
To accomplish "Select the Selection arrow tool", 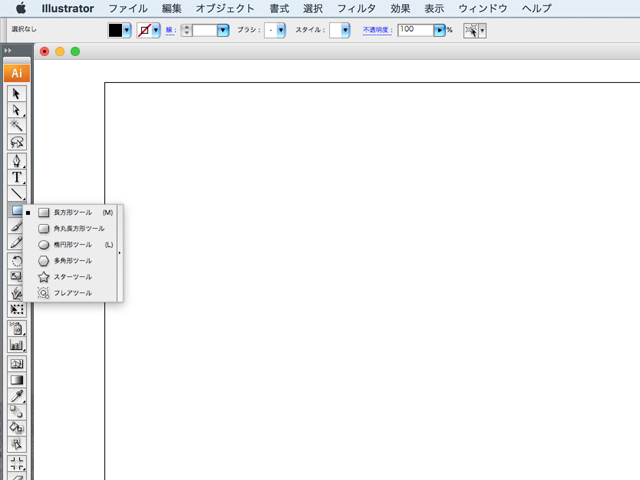I will tap(17, 93).
